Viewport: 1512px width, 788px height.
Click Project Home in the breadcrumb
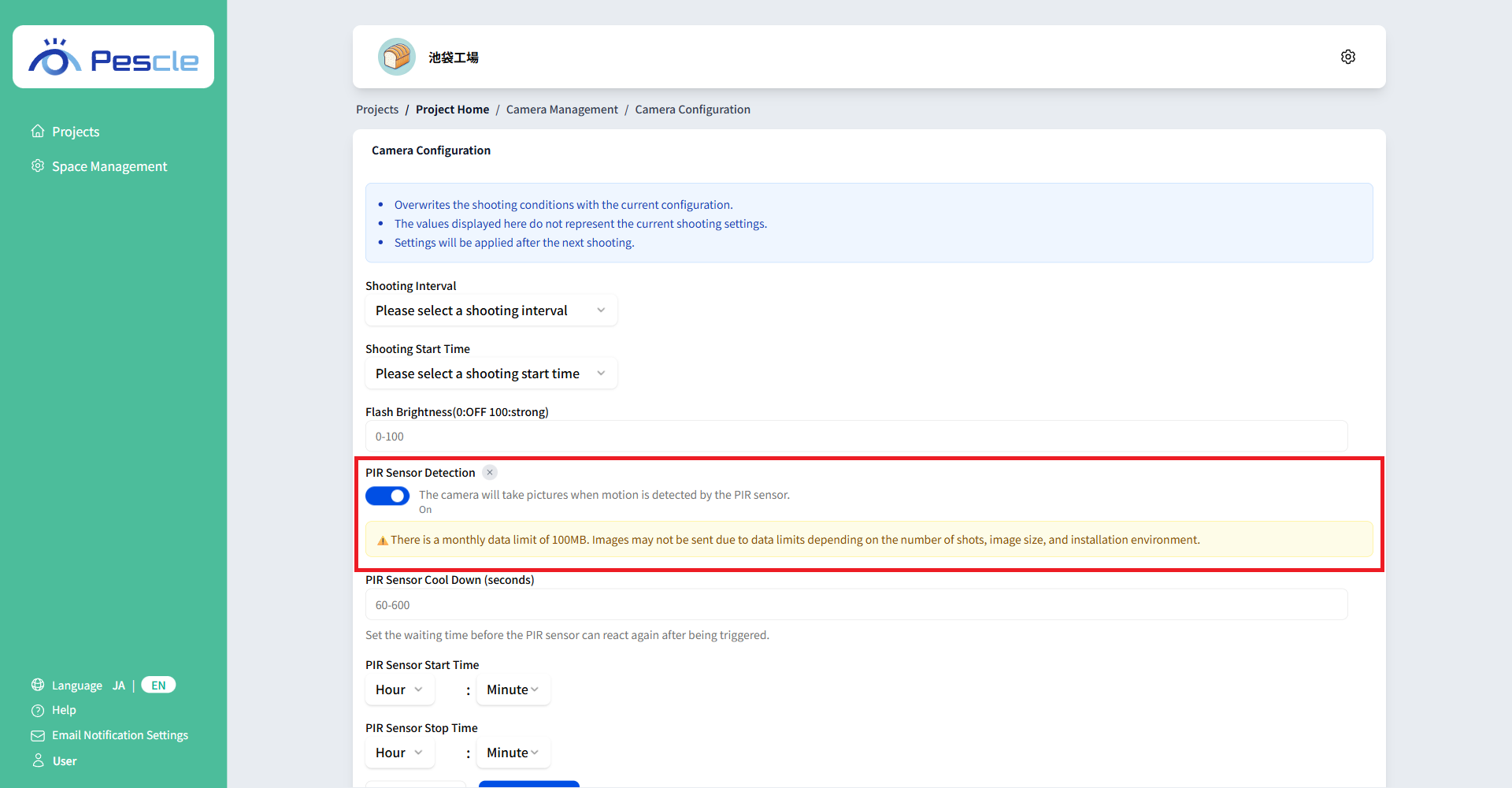click(x=452, y=110)
